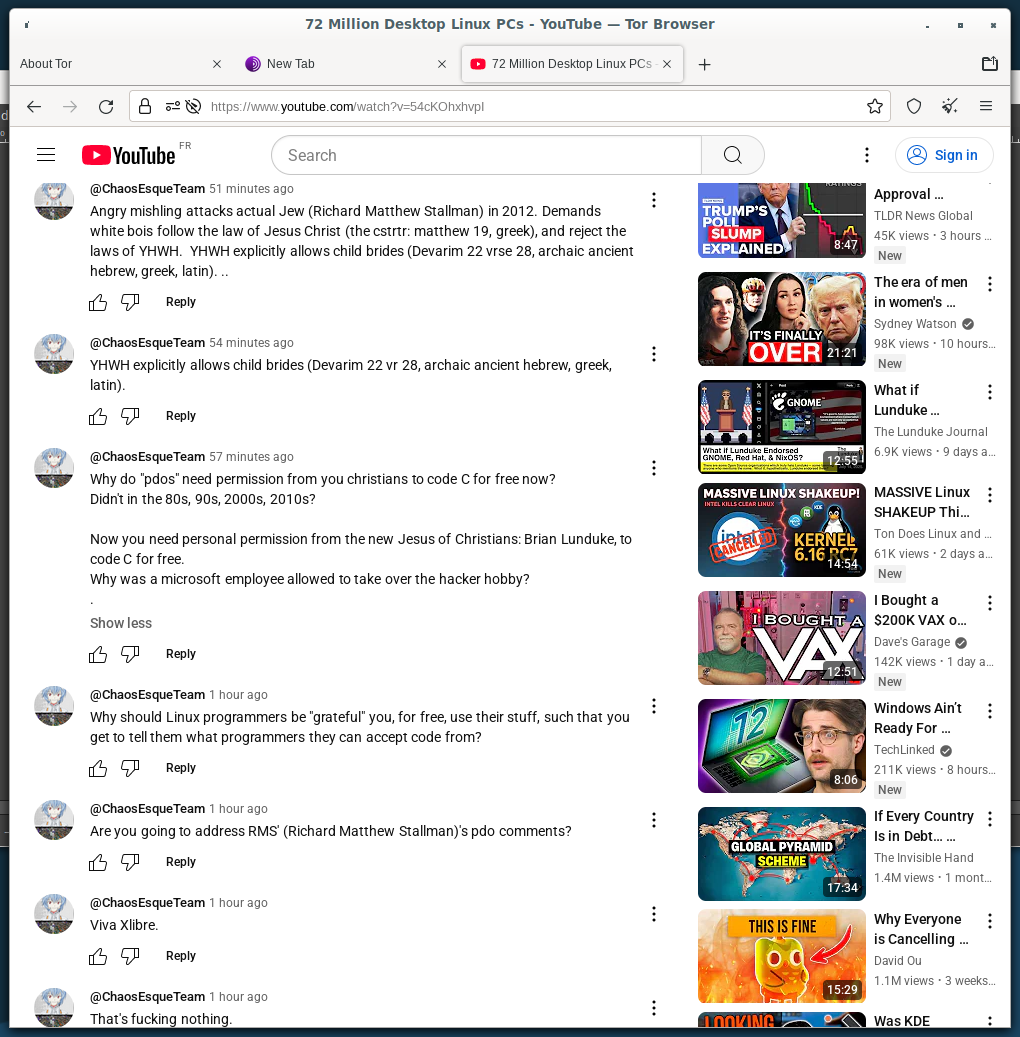
Task: Reply to the 54 minutes ago comment
Action: click(181, 416)
